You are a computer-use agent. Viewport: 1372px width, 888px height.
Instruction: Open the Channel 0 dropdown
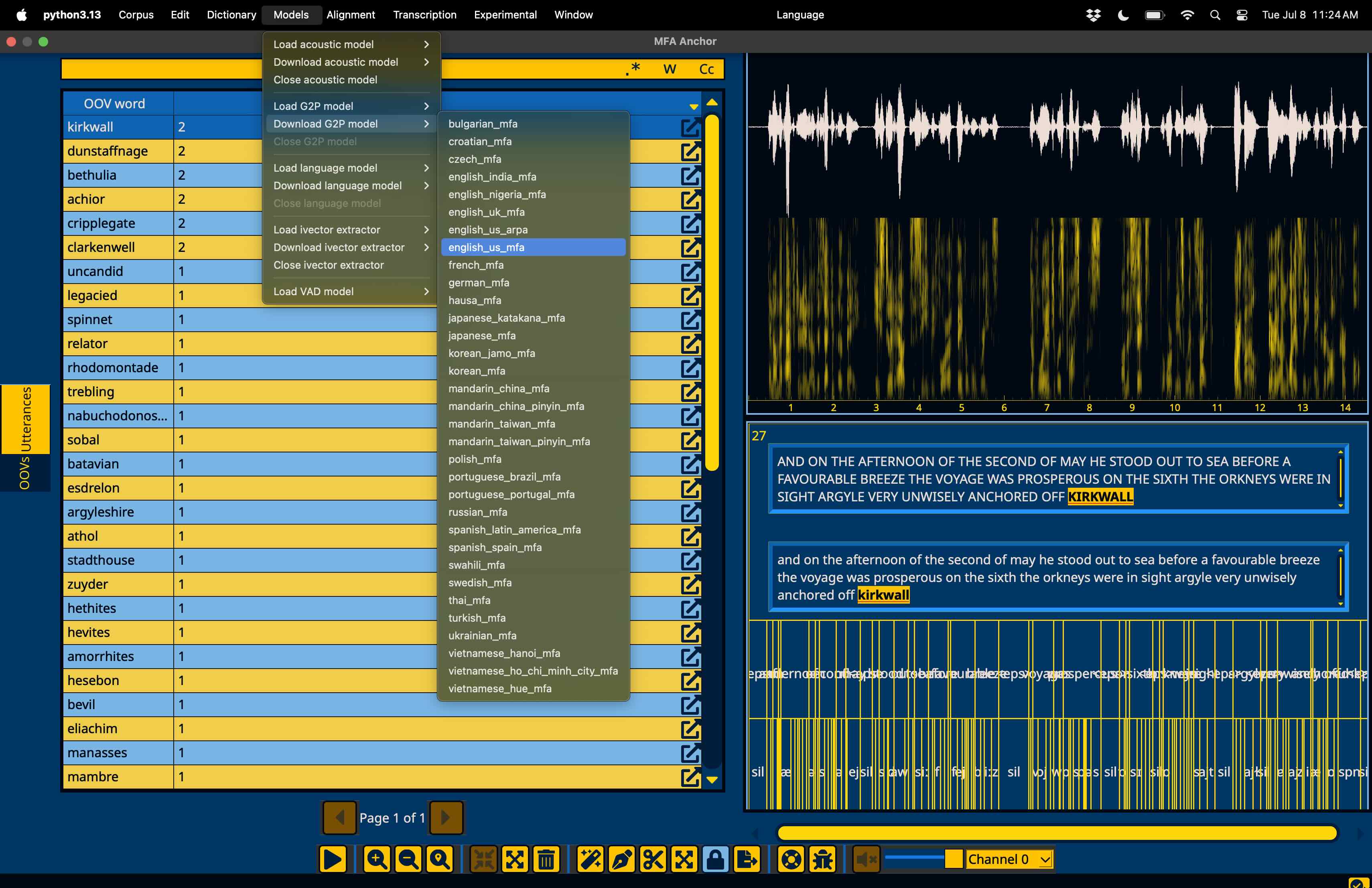tap(1009, 859)
